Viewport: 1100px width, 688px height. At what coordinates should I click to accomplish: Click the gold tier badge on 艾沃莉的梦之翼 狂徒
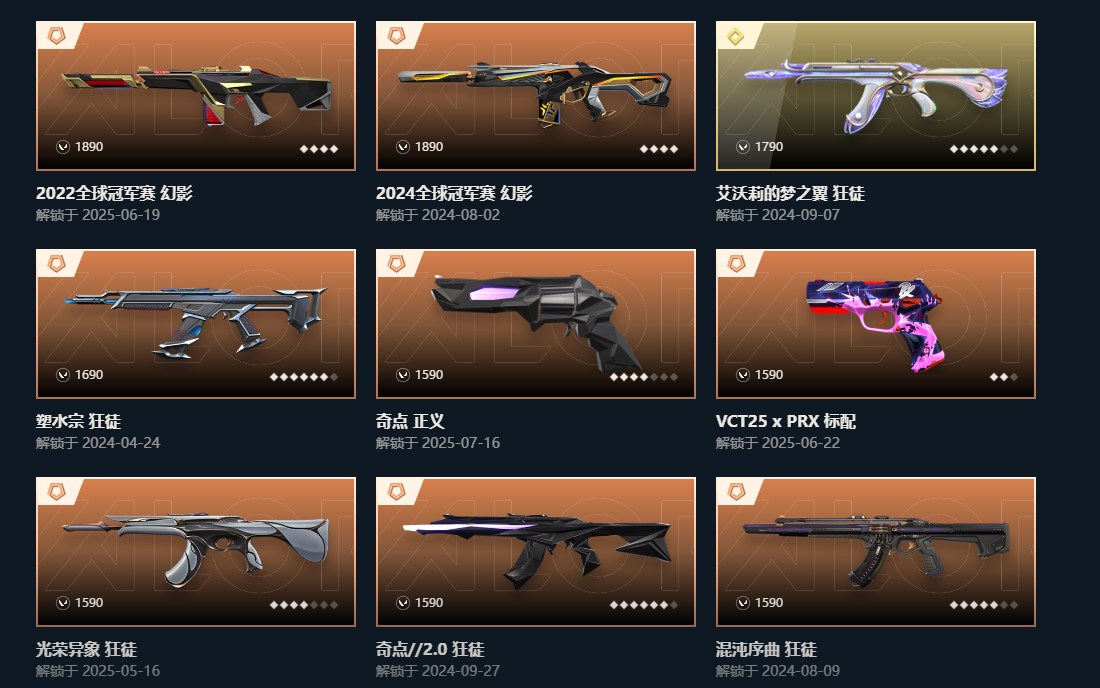point(736,36)
